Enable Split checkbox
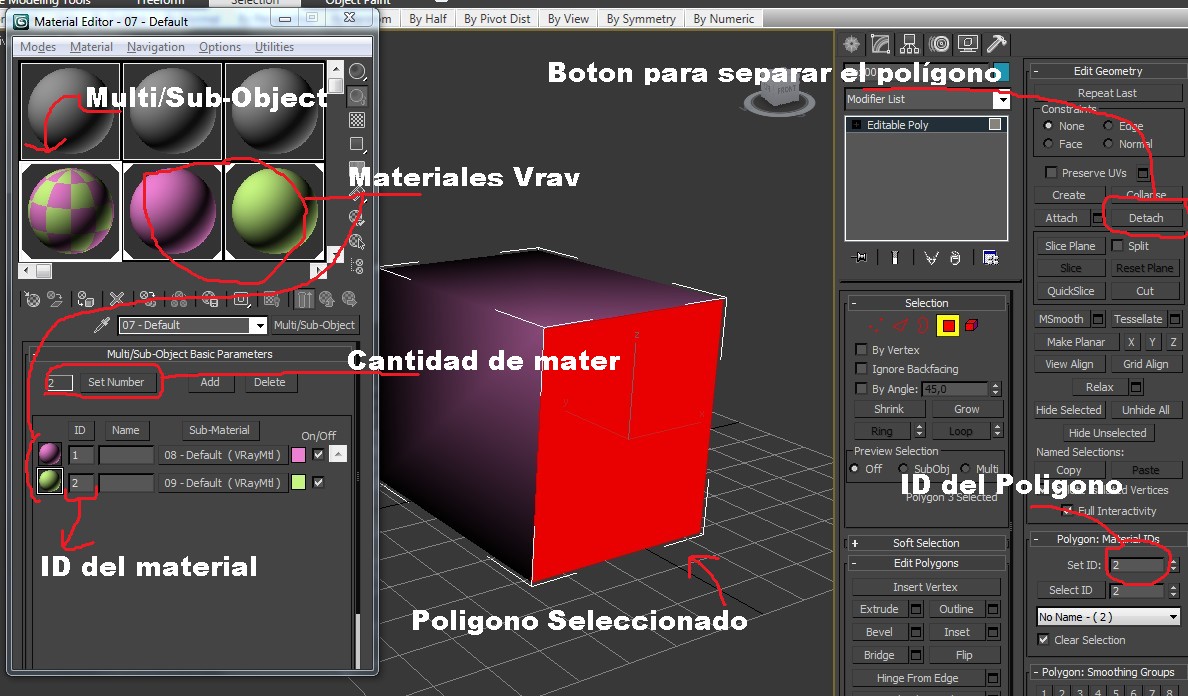1188x696 pixels. [x=1118, y=245]
